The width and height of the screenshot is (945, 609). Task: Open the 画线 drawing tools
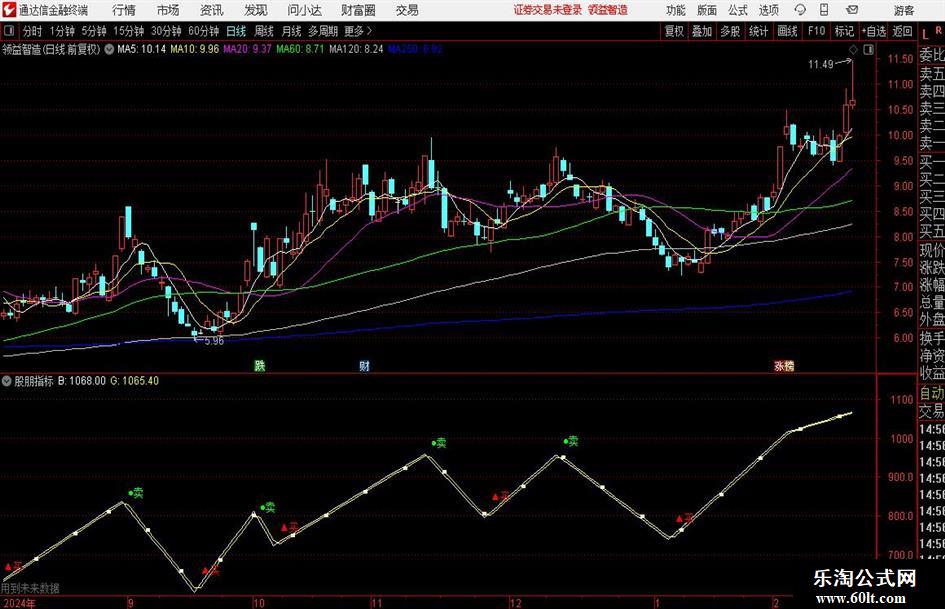tap(788, 31)
